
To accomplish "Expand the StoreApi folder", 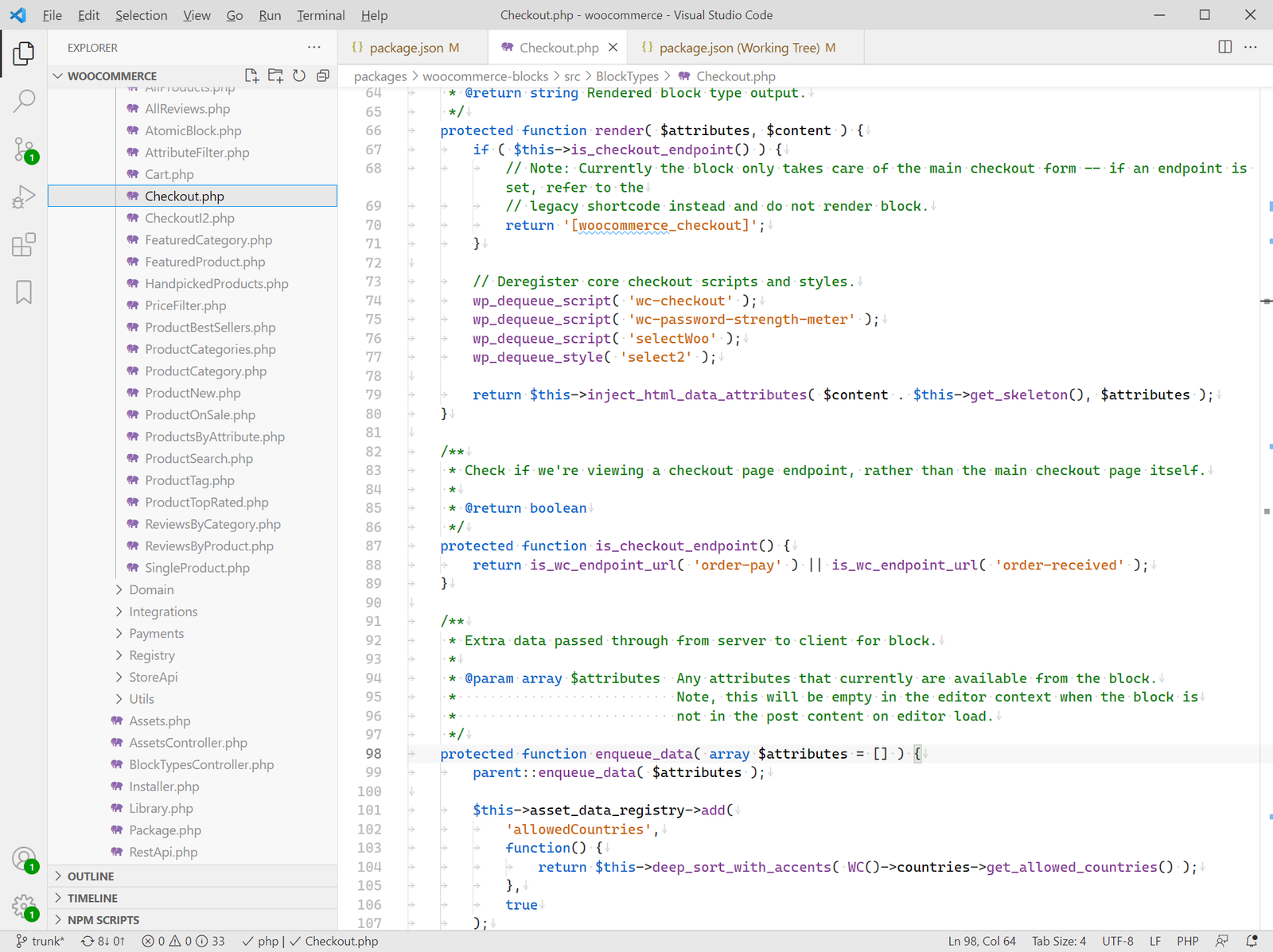I will tap(153, 677).
